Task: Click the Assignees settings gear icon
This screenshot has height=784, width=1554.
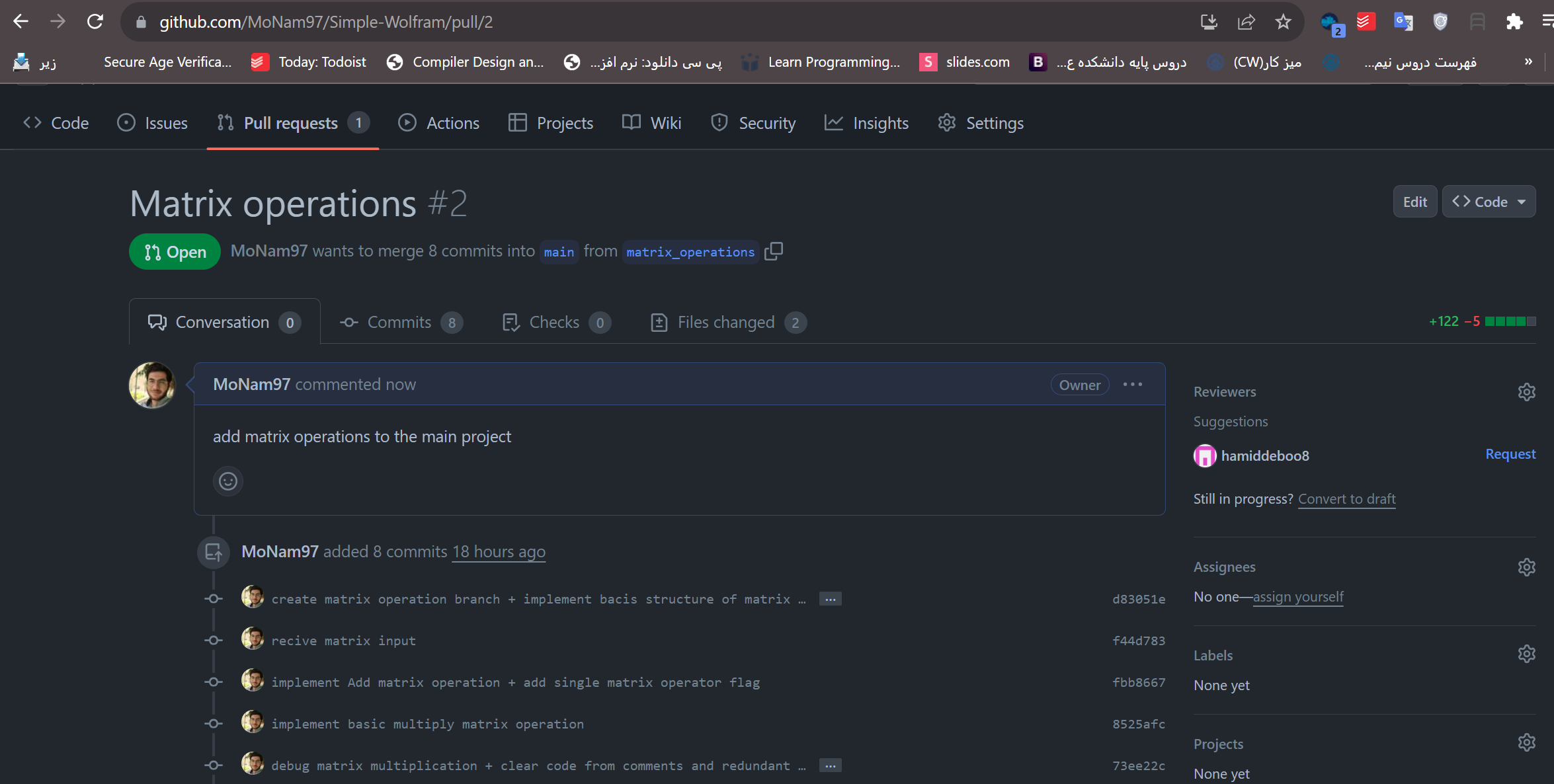Action: click(1527, 566)
